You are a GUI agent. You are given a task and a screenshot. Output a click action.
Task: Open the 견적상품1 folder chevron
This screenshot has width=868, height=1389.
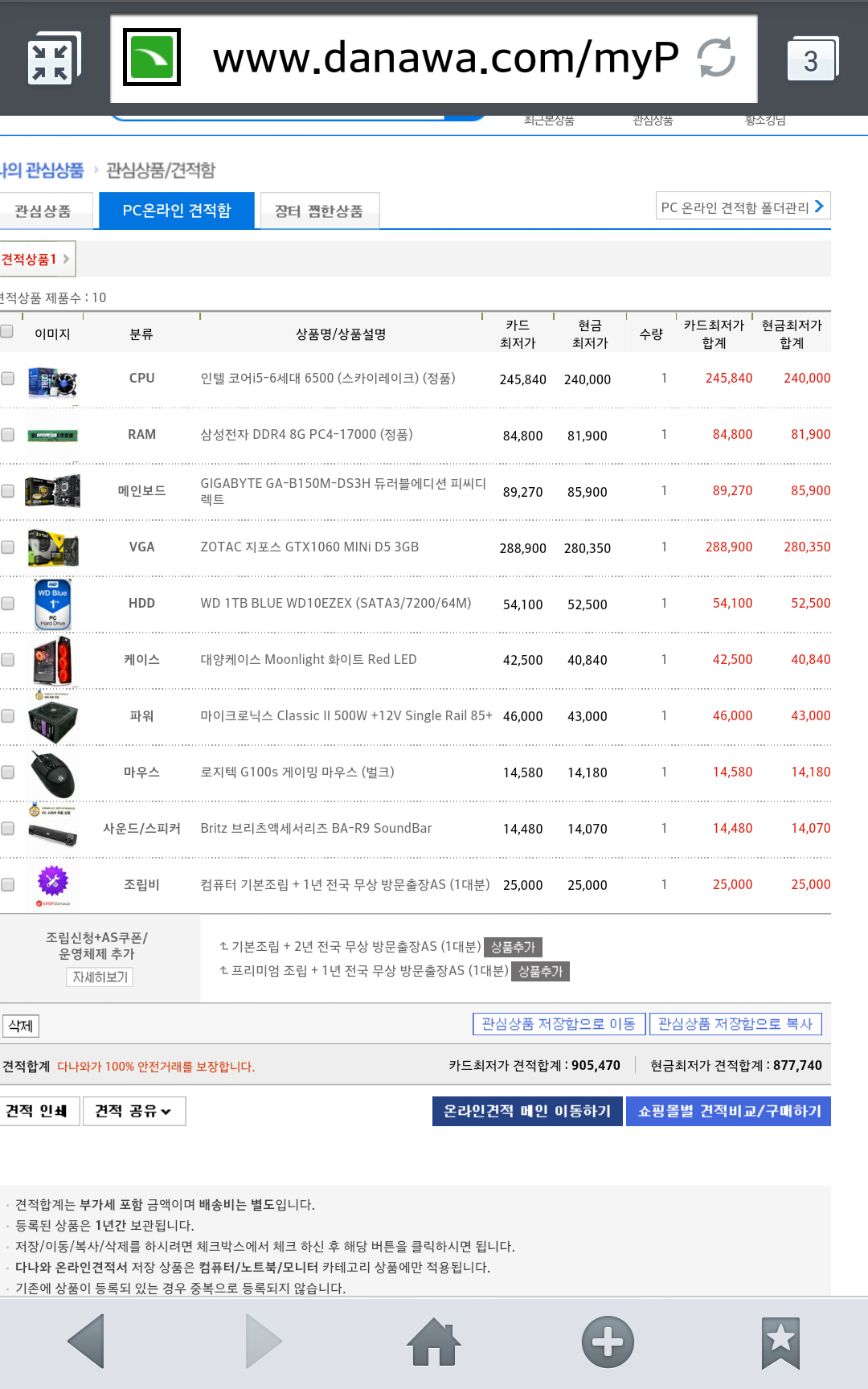[x=66, y=259]
